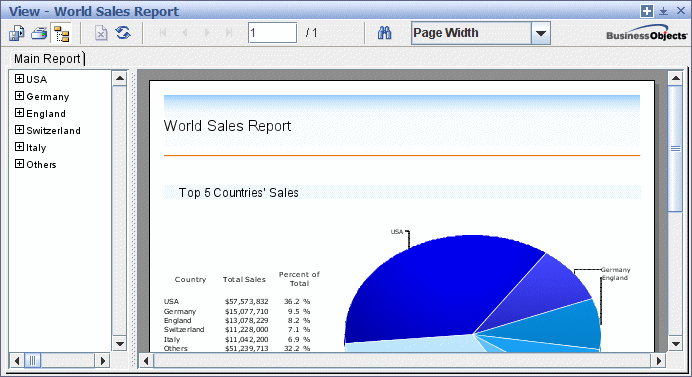Click the USA pie chart label
Screen dimensions: 692x377
[x=397, y=231]
